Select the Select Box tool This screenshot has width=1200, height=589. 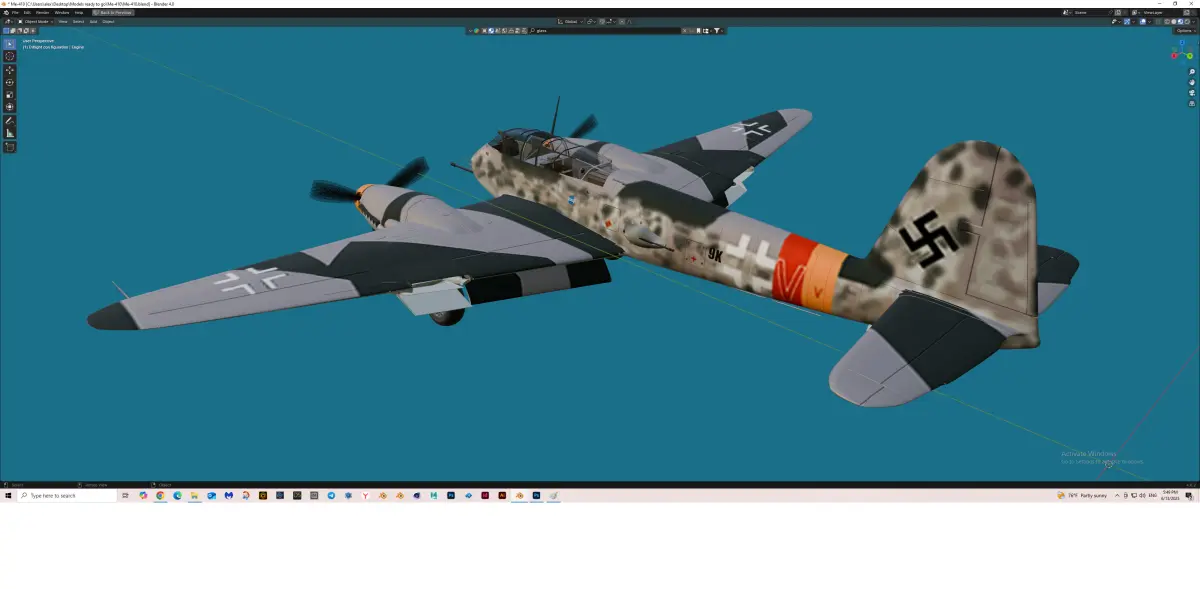pyautogui.click(x=10, y=44)
